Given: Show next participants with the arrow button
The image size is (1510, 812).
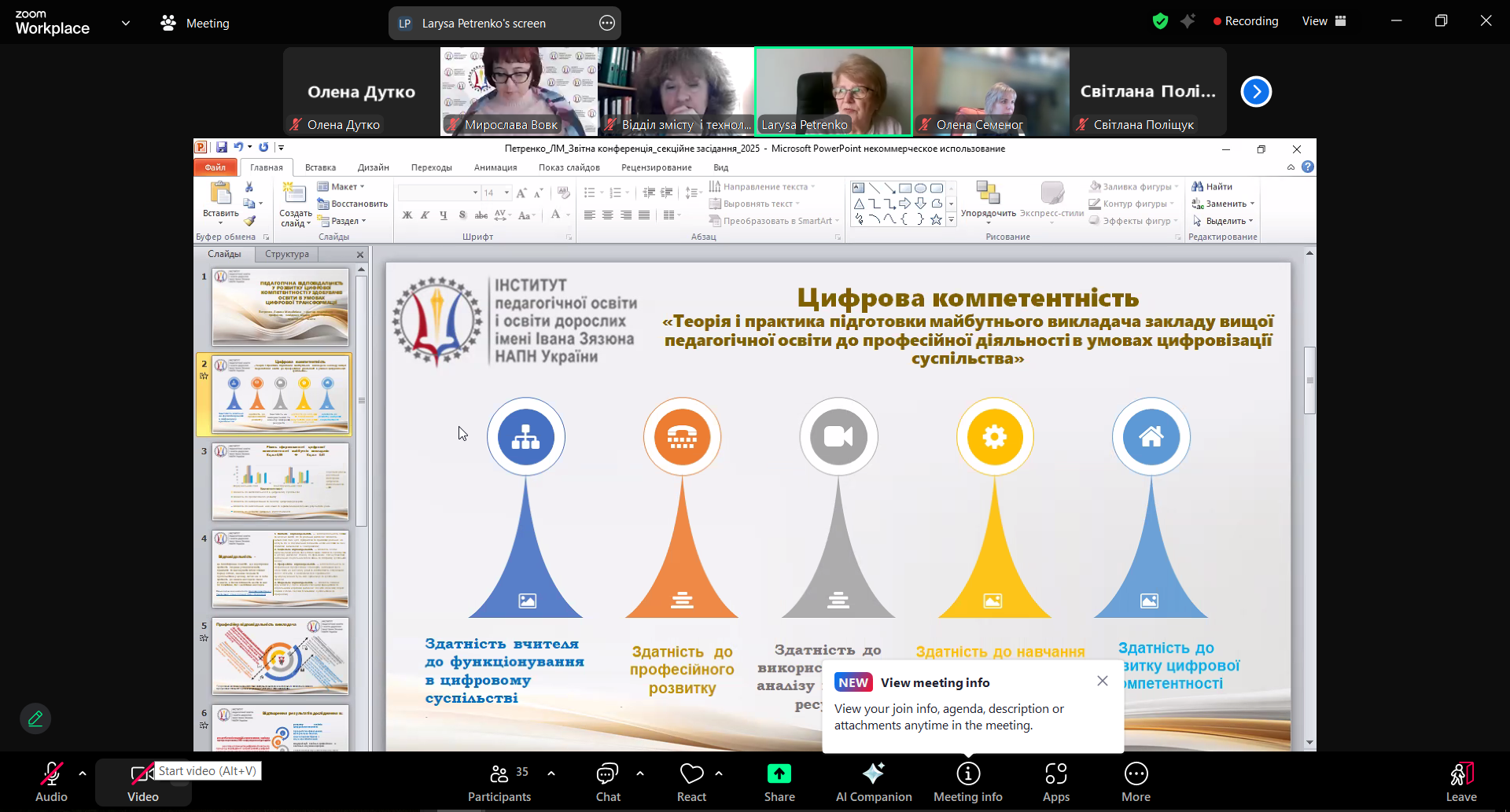Looking at the screenshot, I should [1256, 92].
